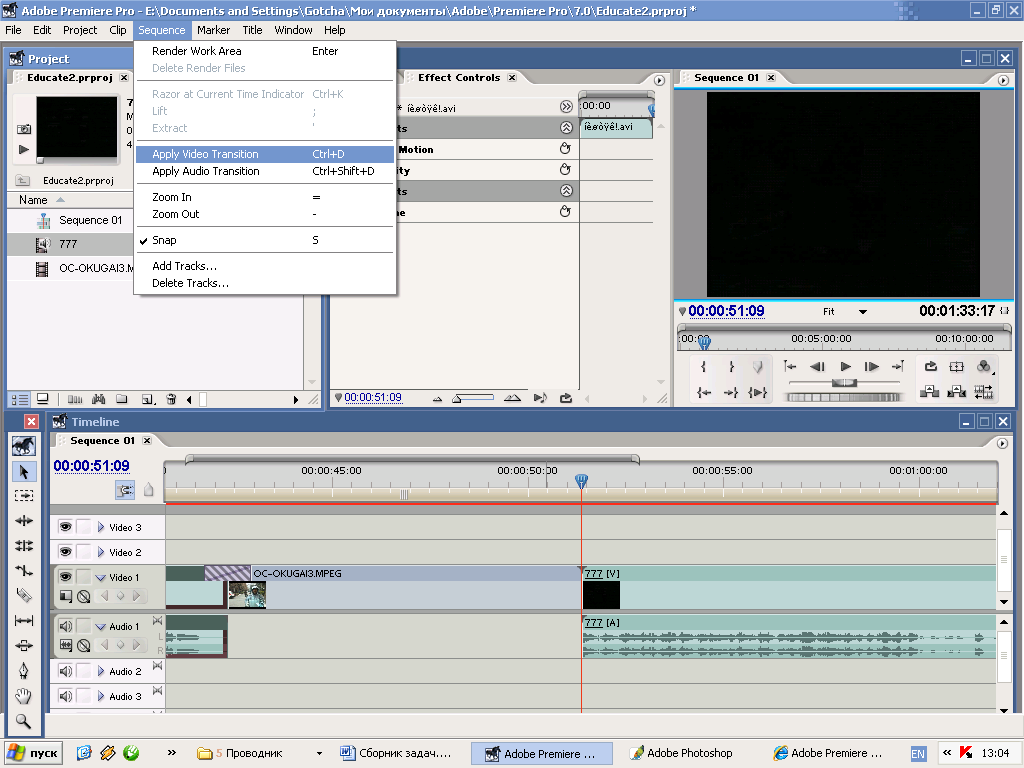Select the Ripple Edit tool

click(x=24, y=520)
